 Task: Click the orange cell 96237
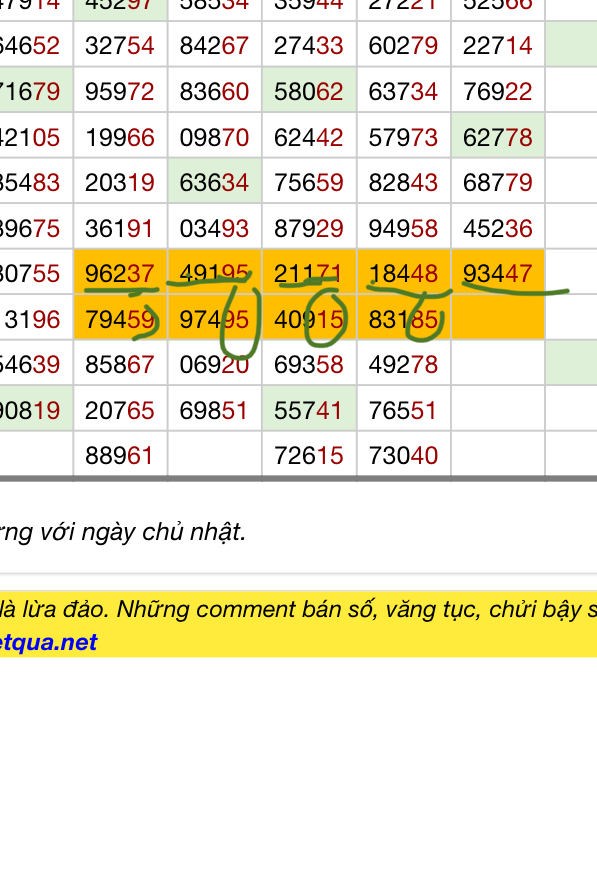pyautogui.click(x=120, y=273)
